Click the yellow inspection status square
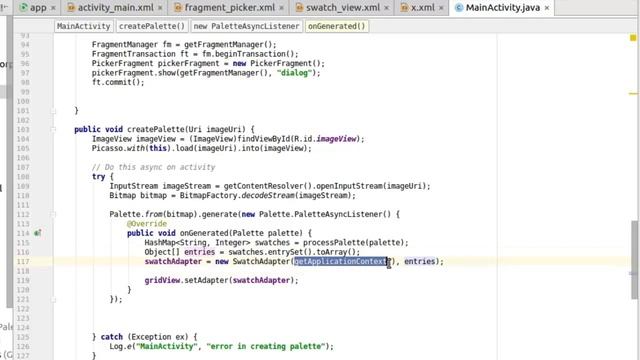640x360 pixels. click(633, 38)
